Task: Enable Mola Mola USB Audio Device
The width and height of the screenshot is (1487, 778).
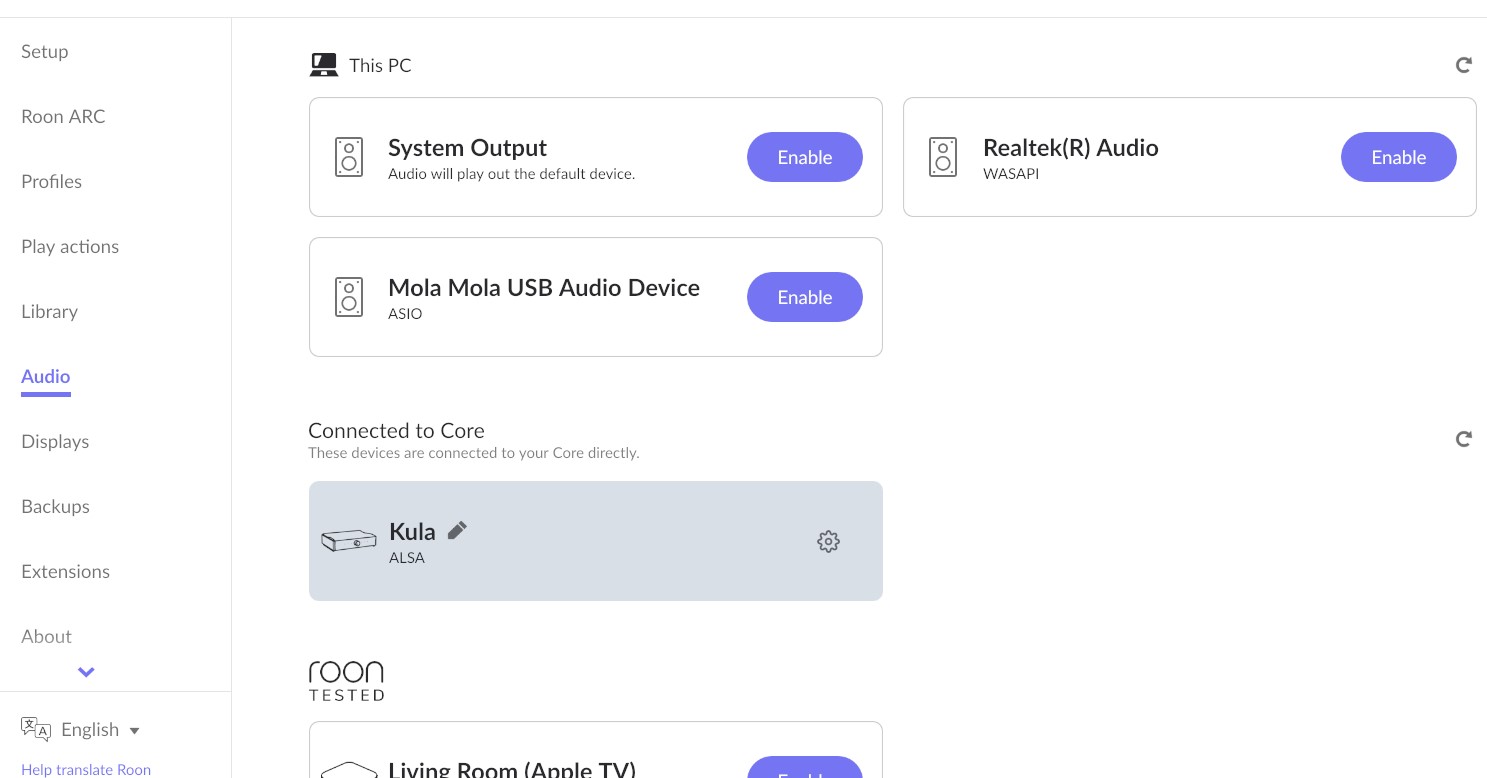Action: click(804, 297)
